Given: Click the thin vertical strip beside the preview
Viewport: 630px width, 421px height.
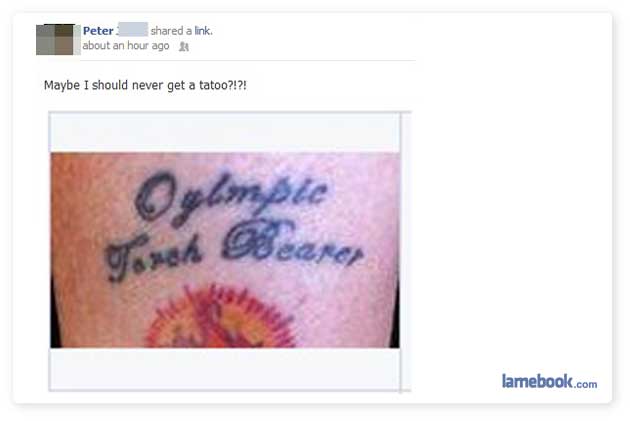Looking at the screenshot, I should coord(406,251).
